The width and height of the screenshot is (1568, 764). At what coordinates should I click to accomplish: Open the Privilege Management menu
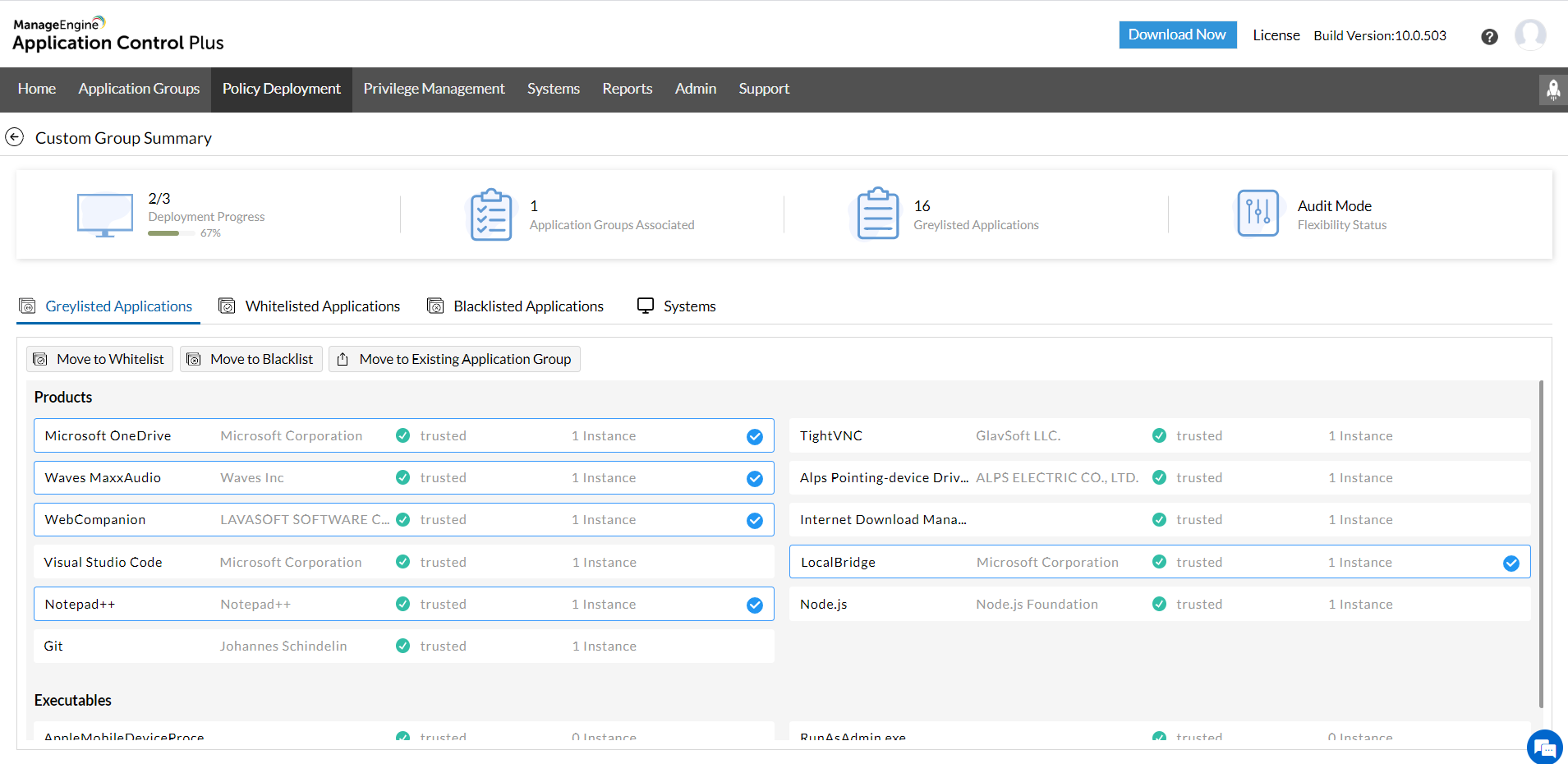(434, 89)
